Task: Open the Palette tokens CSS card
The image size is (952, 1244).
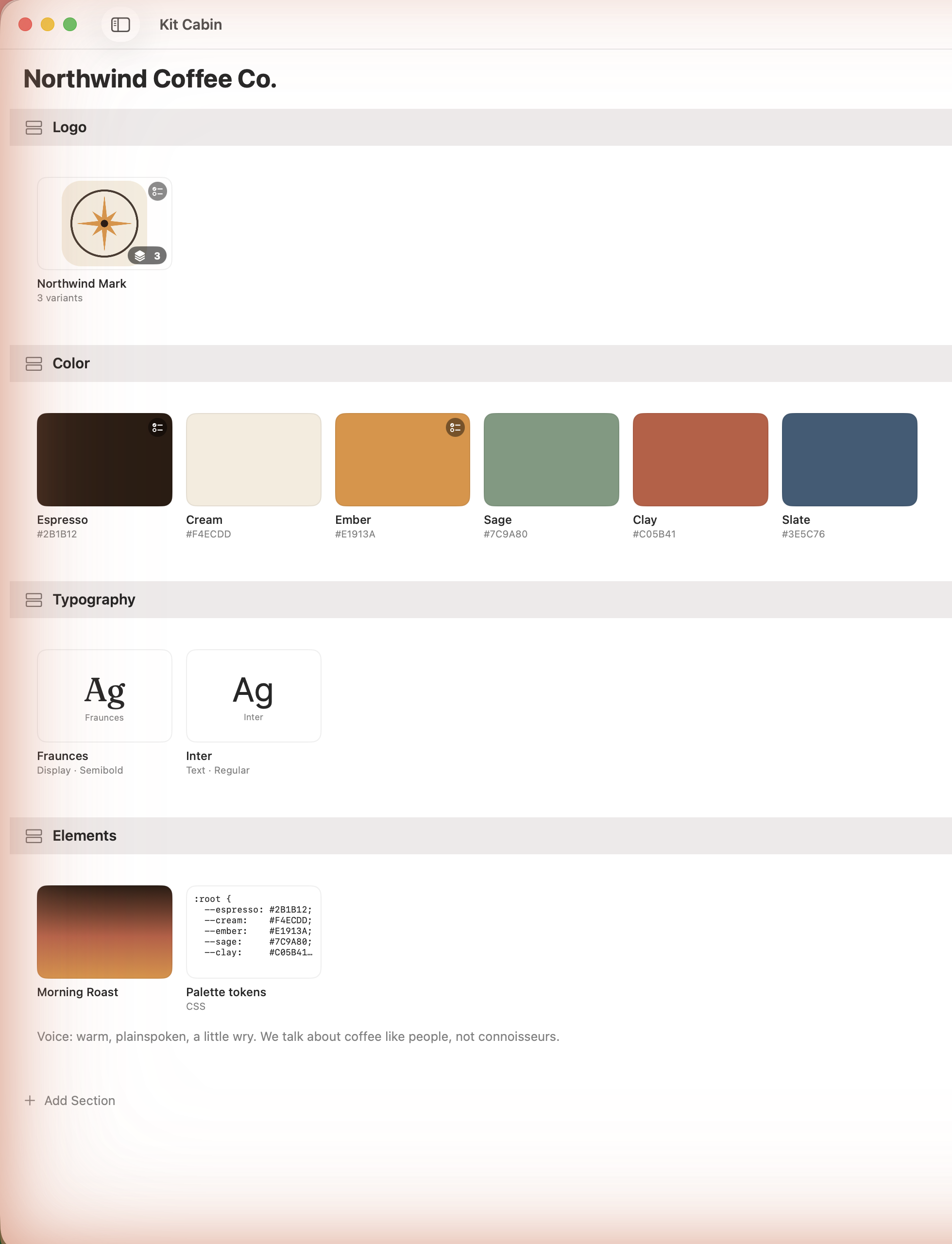Action: [254, 932]
